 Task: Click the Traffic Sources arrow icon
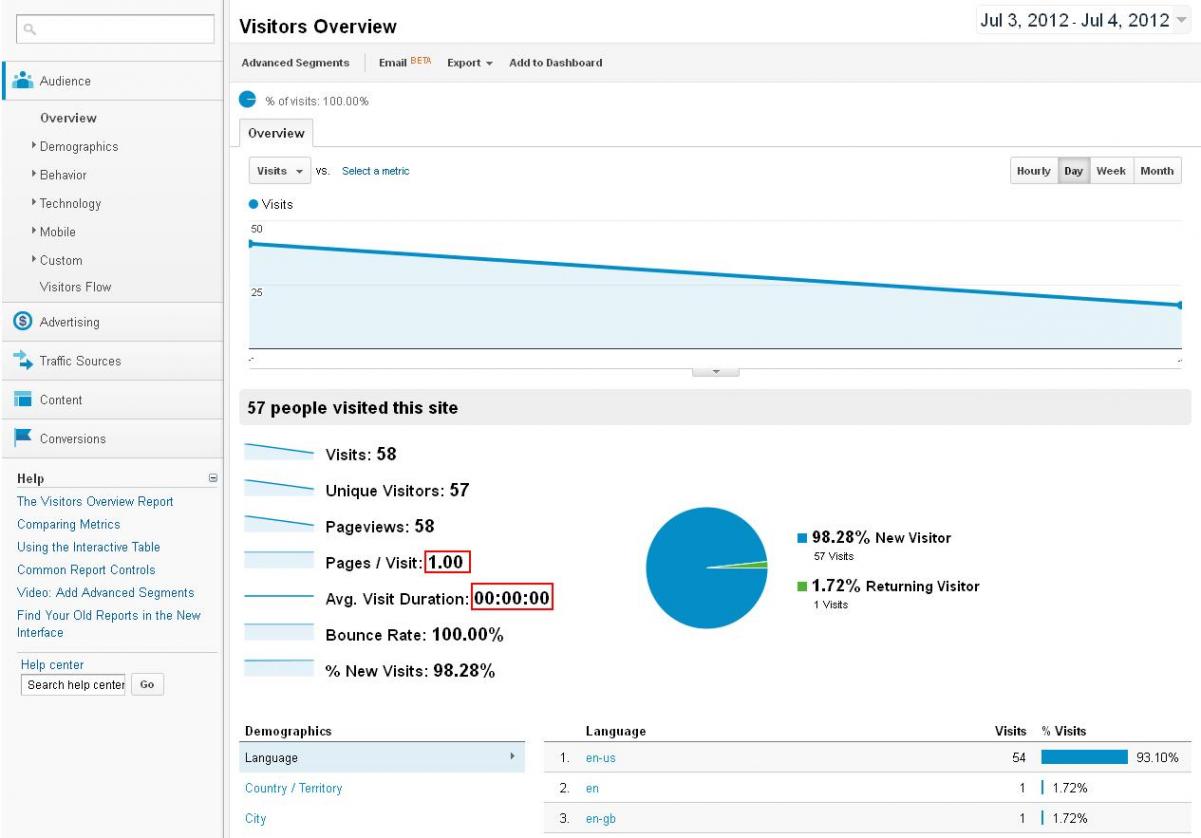(22, 361)
